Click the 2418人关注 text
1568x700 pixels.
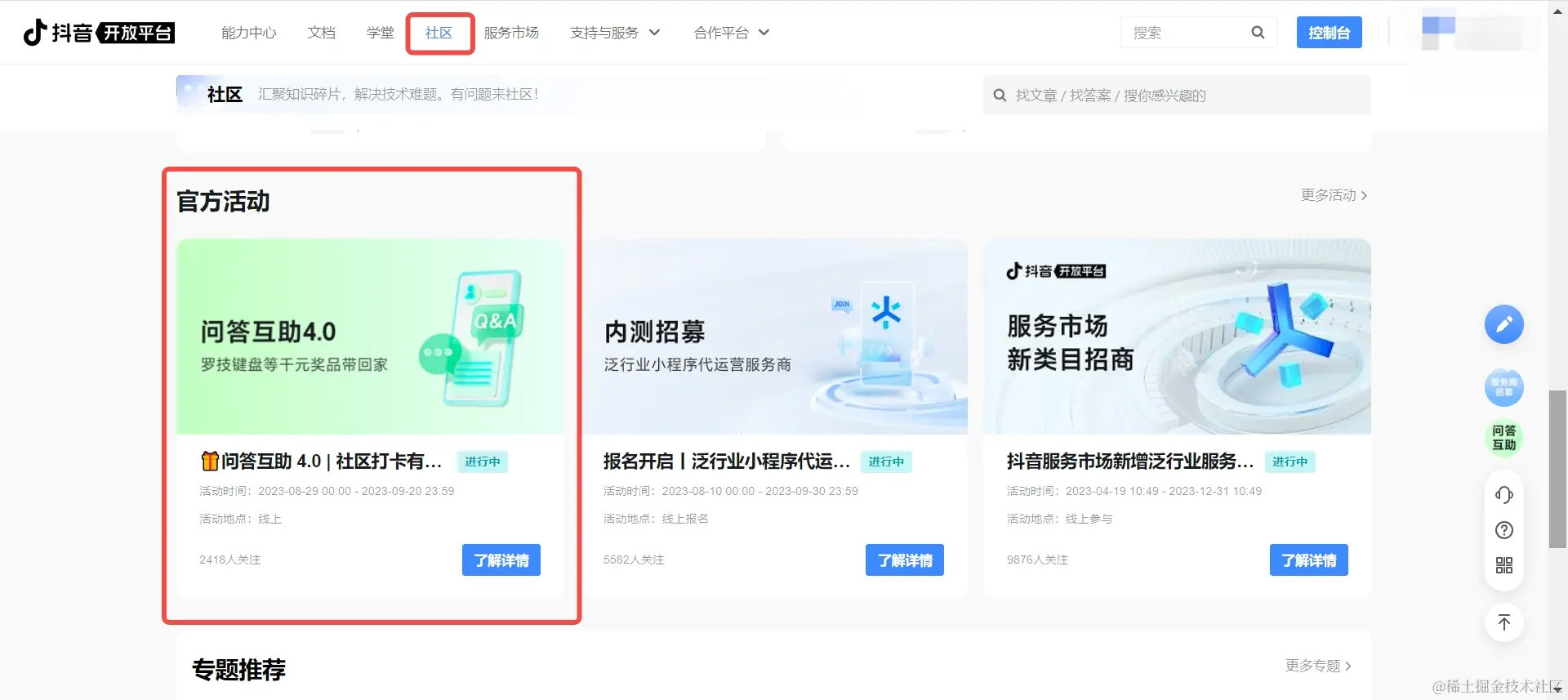tap(230, 560)
